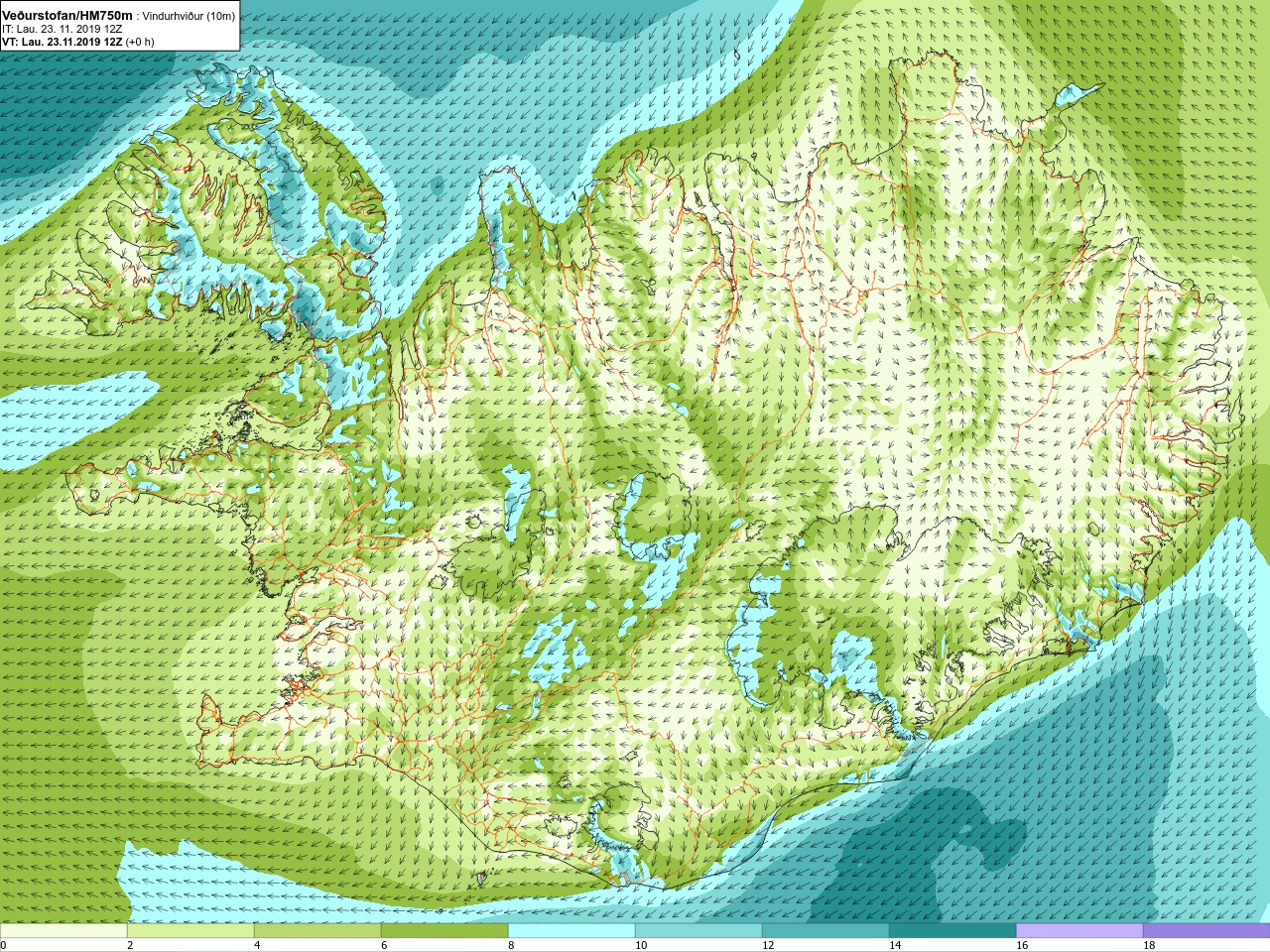Click the light cyan 8–10 legend swatch
Image resolution: width=1270 pixels, height=952 pixels.
click(x=571, y=931)
